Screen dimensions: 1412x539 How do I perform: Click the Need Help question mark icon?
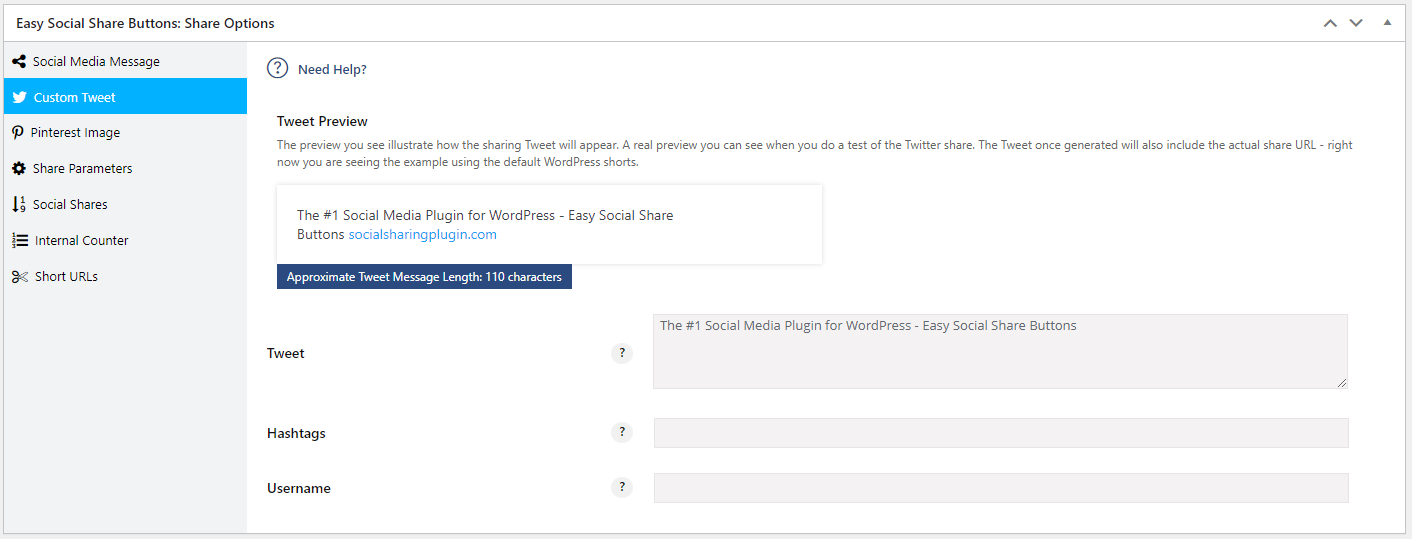click(277, 69)
